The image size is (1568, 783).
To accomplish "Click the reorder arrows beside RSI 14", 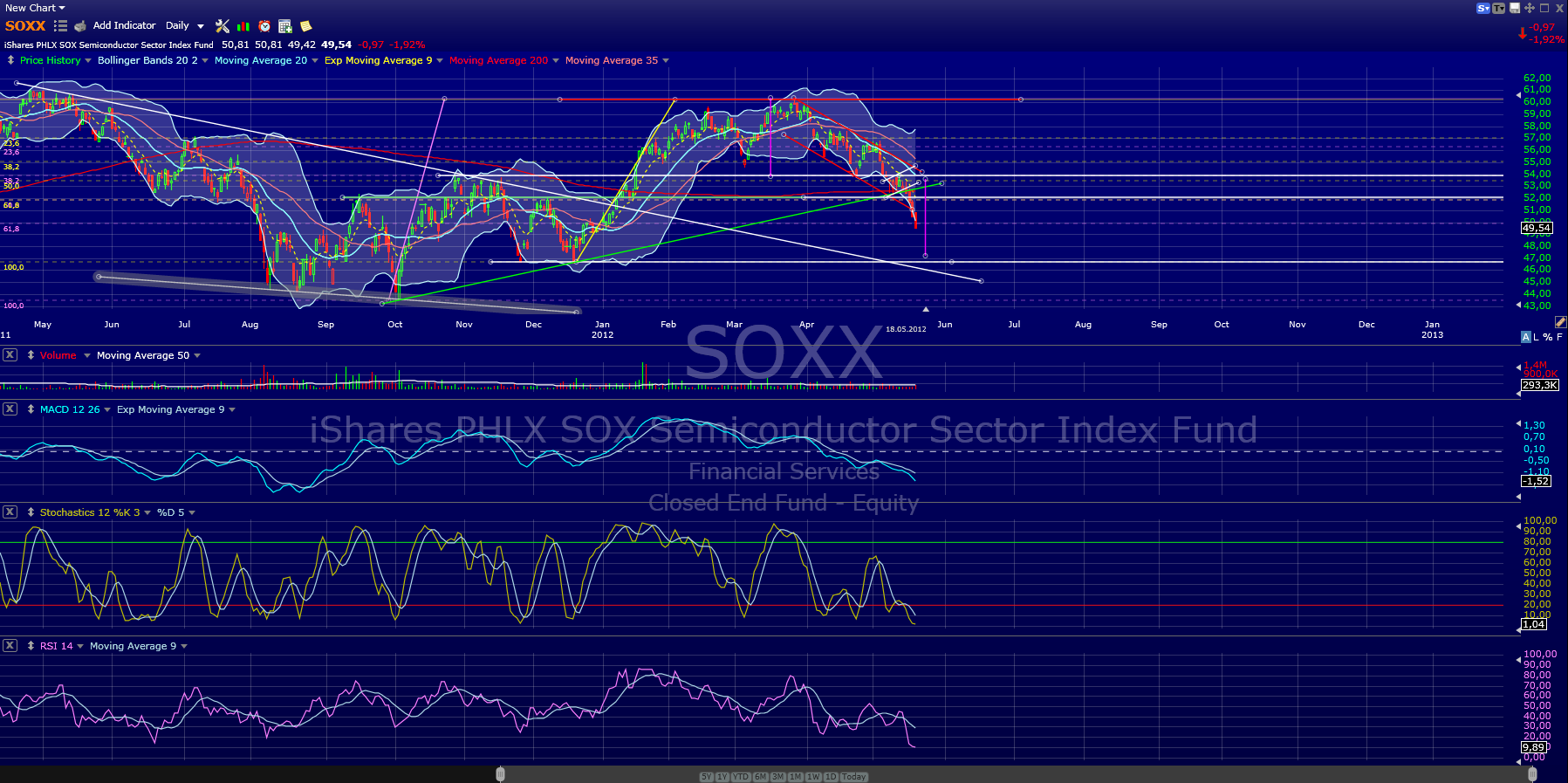I will click(31, 646).
